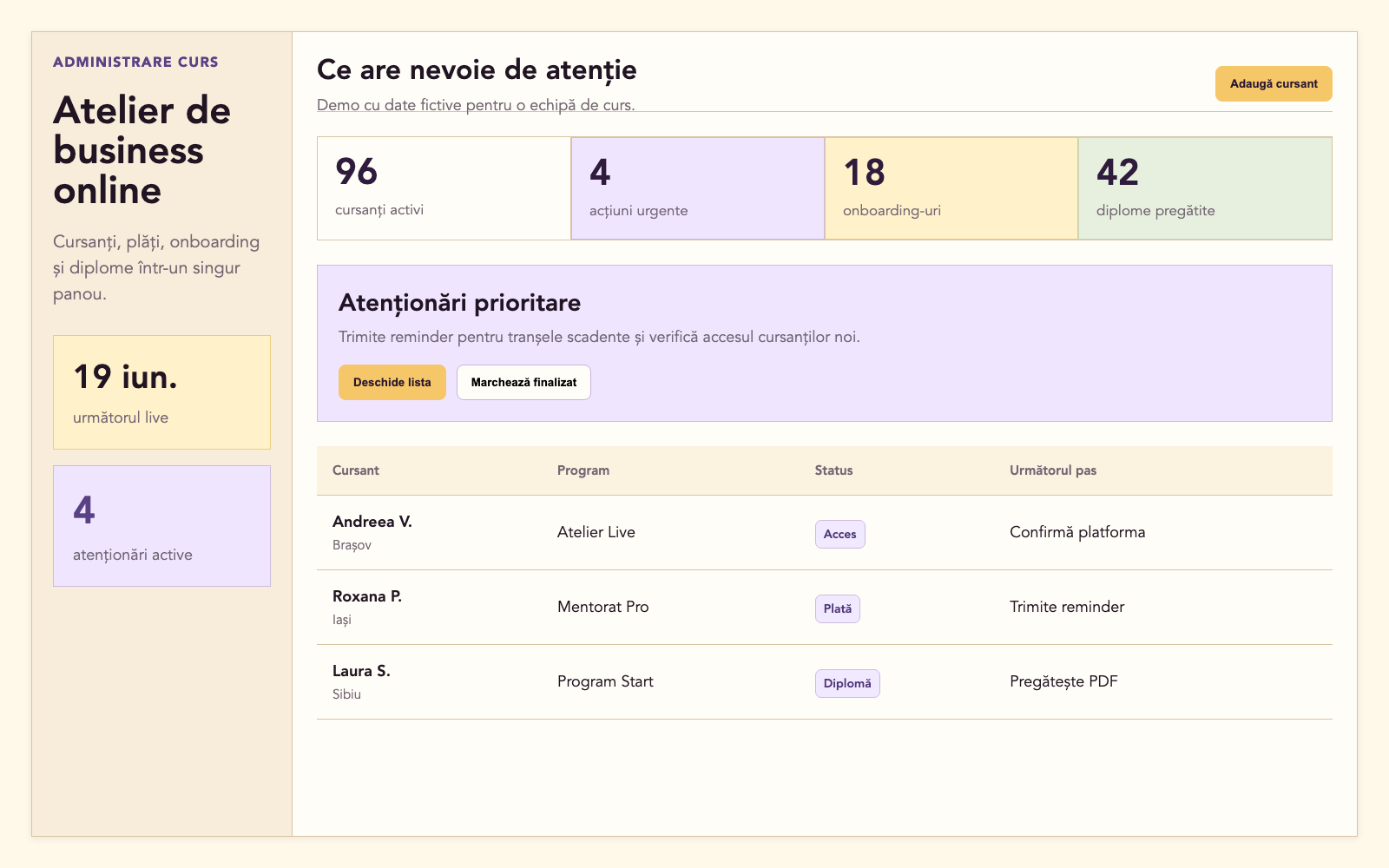This screenshot has height=868, width=1389.
Task: Click the Ce are nevoie de atenție heading
Action: click(477, 70)
